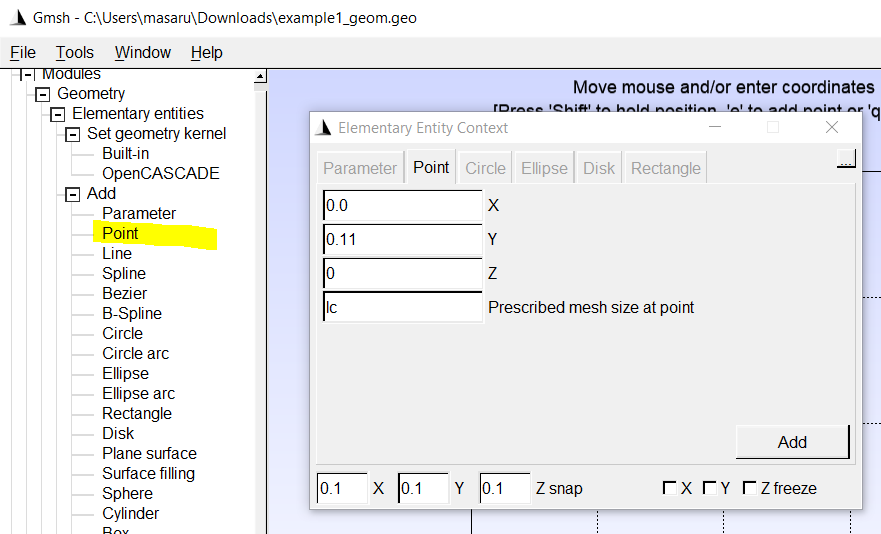The width and height of the screenshot is (881, 534).
Task: Toggle the X freeze checkbox
Action: click(670, 488)
